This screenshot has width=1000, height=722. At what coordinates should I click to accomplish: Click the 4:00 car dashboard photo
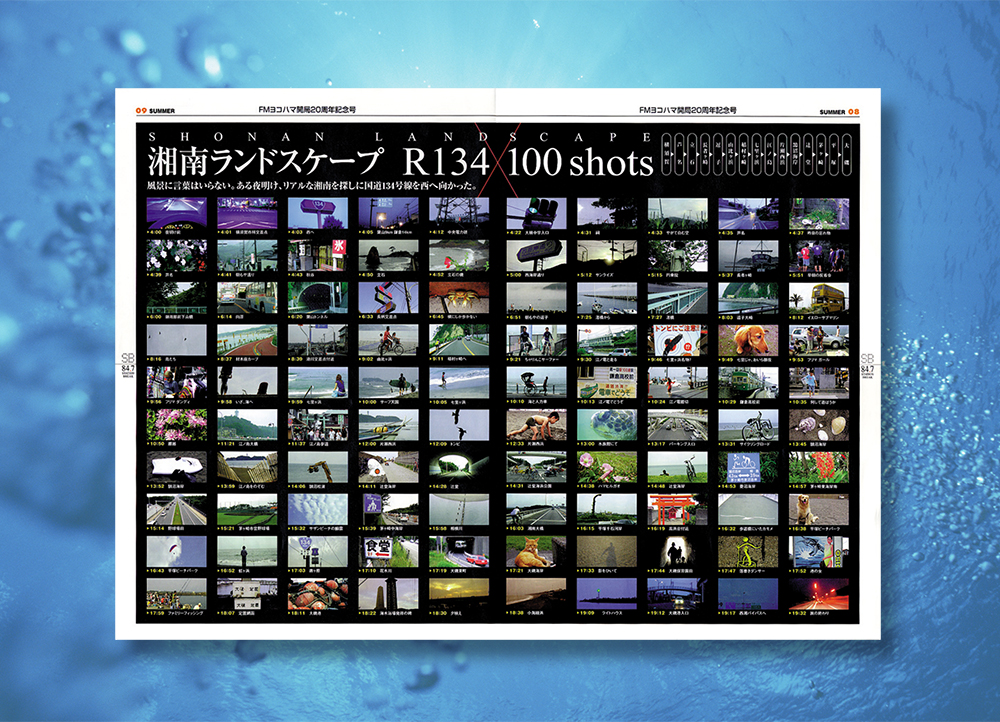[177, 212]
